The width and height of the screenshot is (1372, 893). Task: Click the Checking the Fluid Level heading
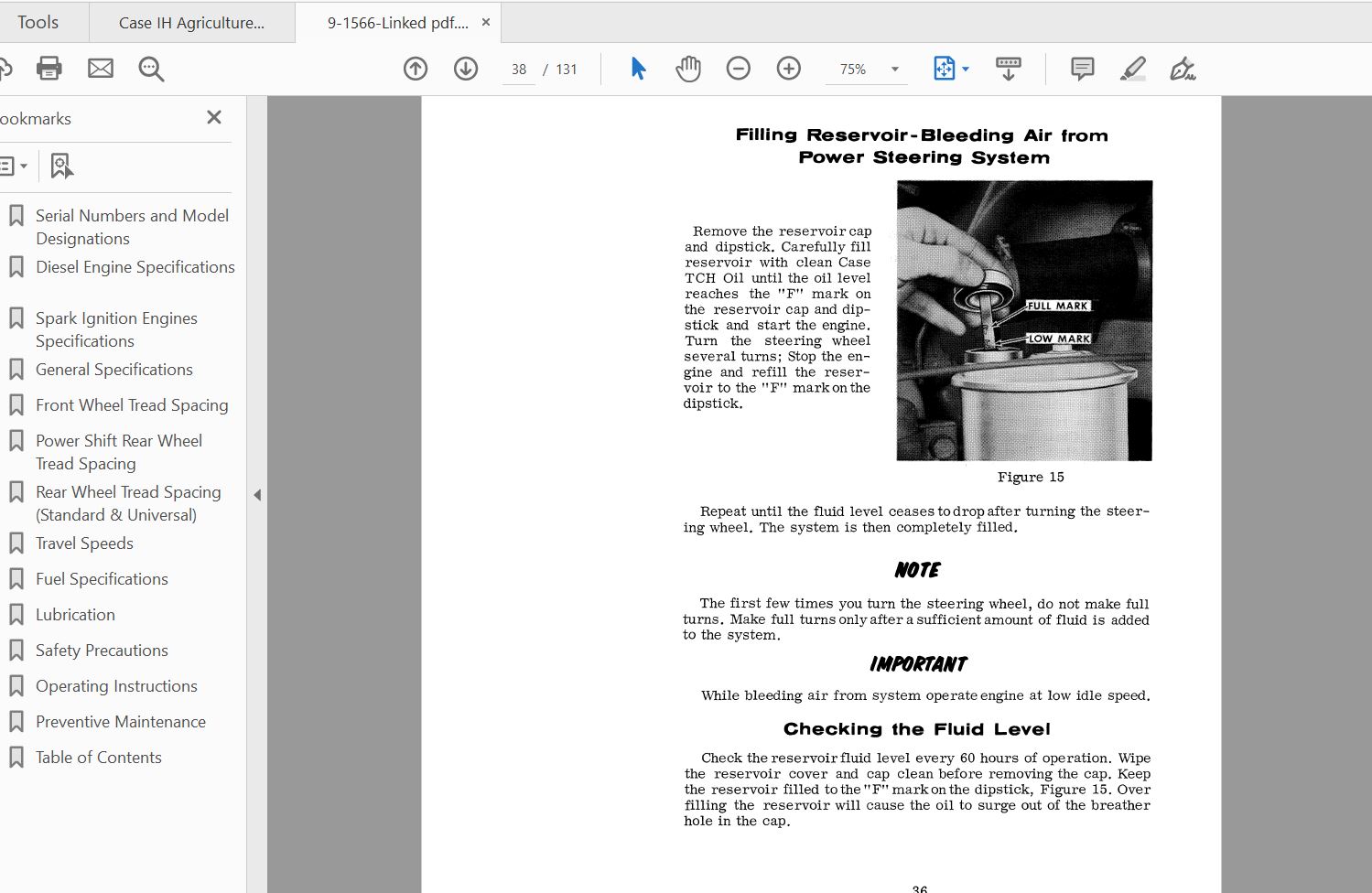[x=916, y=729]
